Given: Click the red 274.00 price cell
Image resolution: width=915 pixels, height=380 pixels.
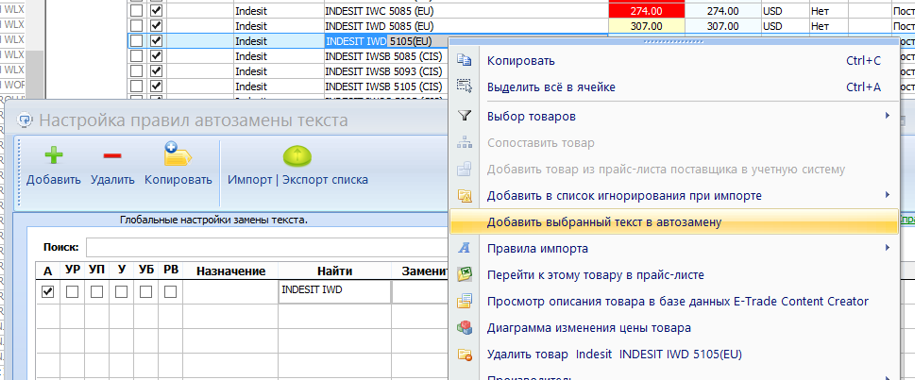Looking at the screenshot, I should click(647, 11).
